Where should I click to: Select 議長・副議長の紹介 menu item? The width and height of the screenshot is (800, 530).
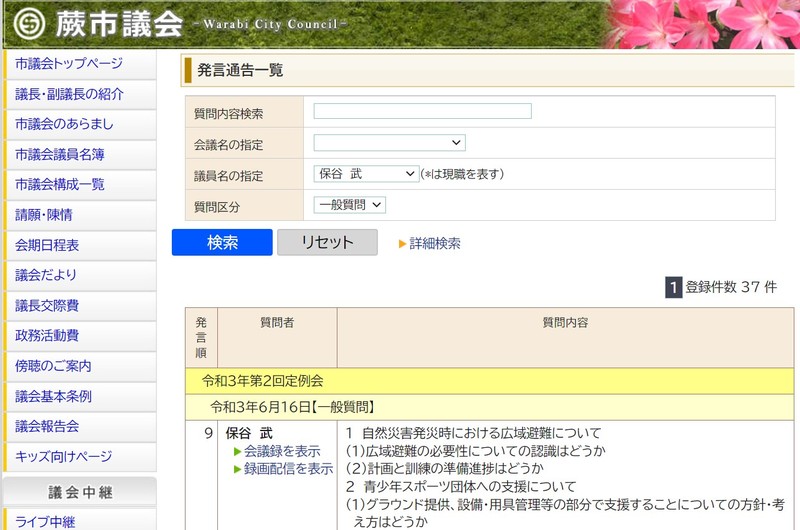69,94
